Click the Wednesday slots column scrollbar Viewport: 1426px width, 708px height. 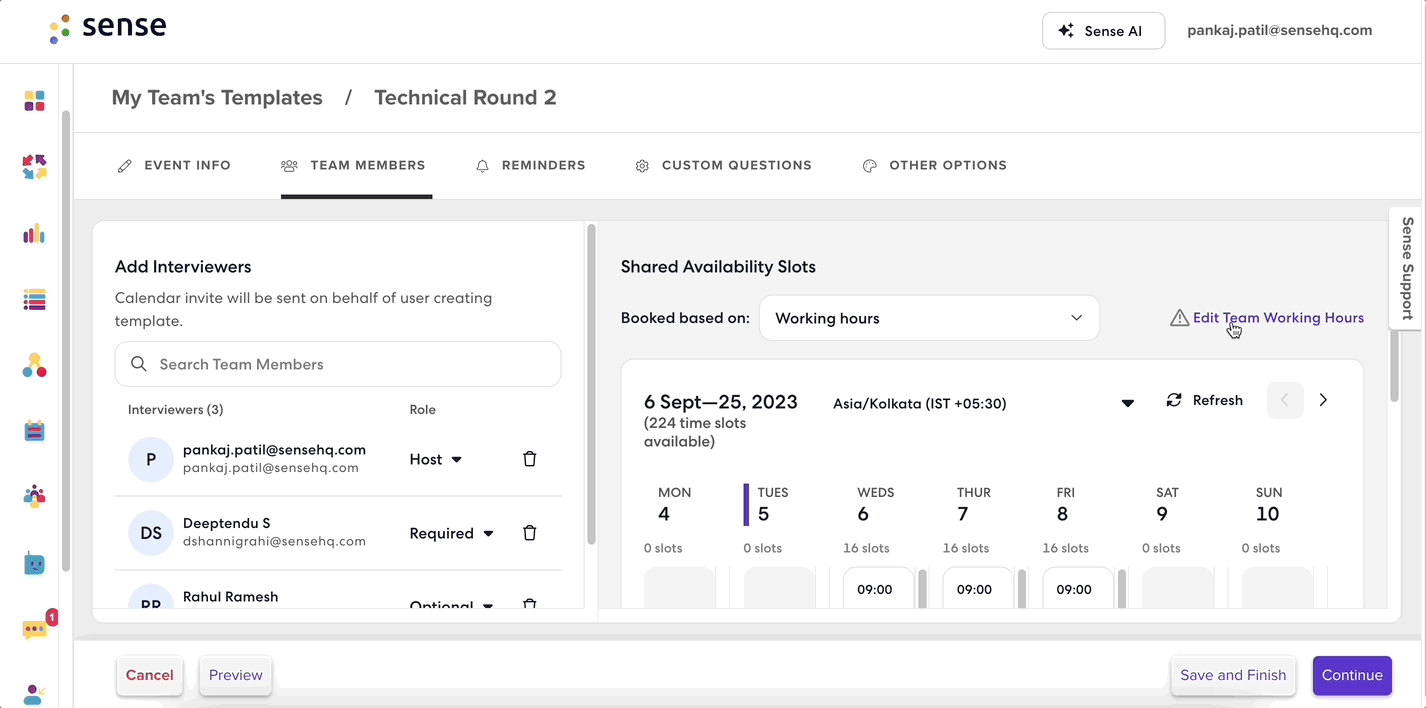click(x=922, y=589)
